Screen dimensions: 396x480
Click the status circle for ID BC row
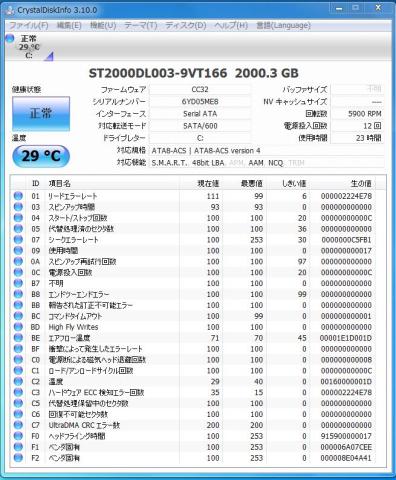coord(18,316)
